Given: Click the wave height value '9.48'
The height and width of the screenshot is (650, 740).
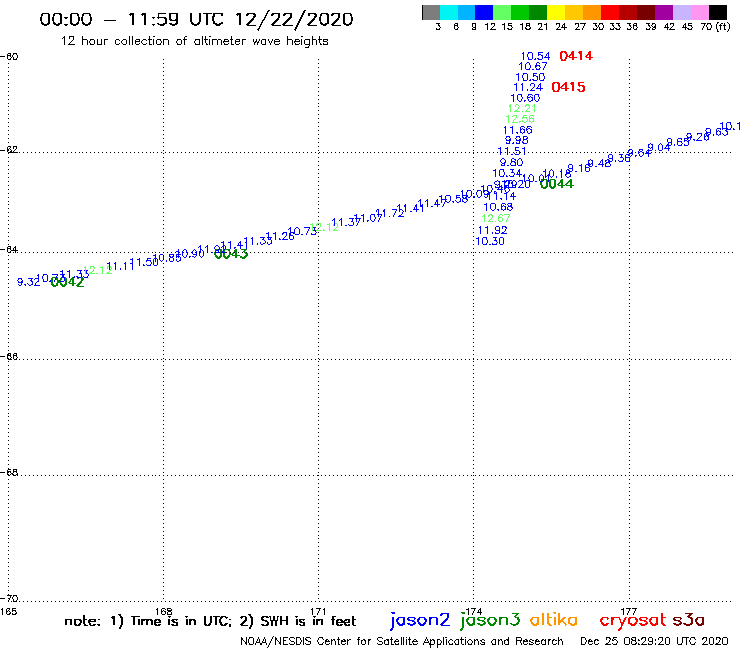Looking at the screenshot, I should 599,164.
